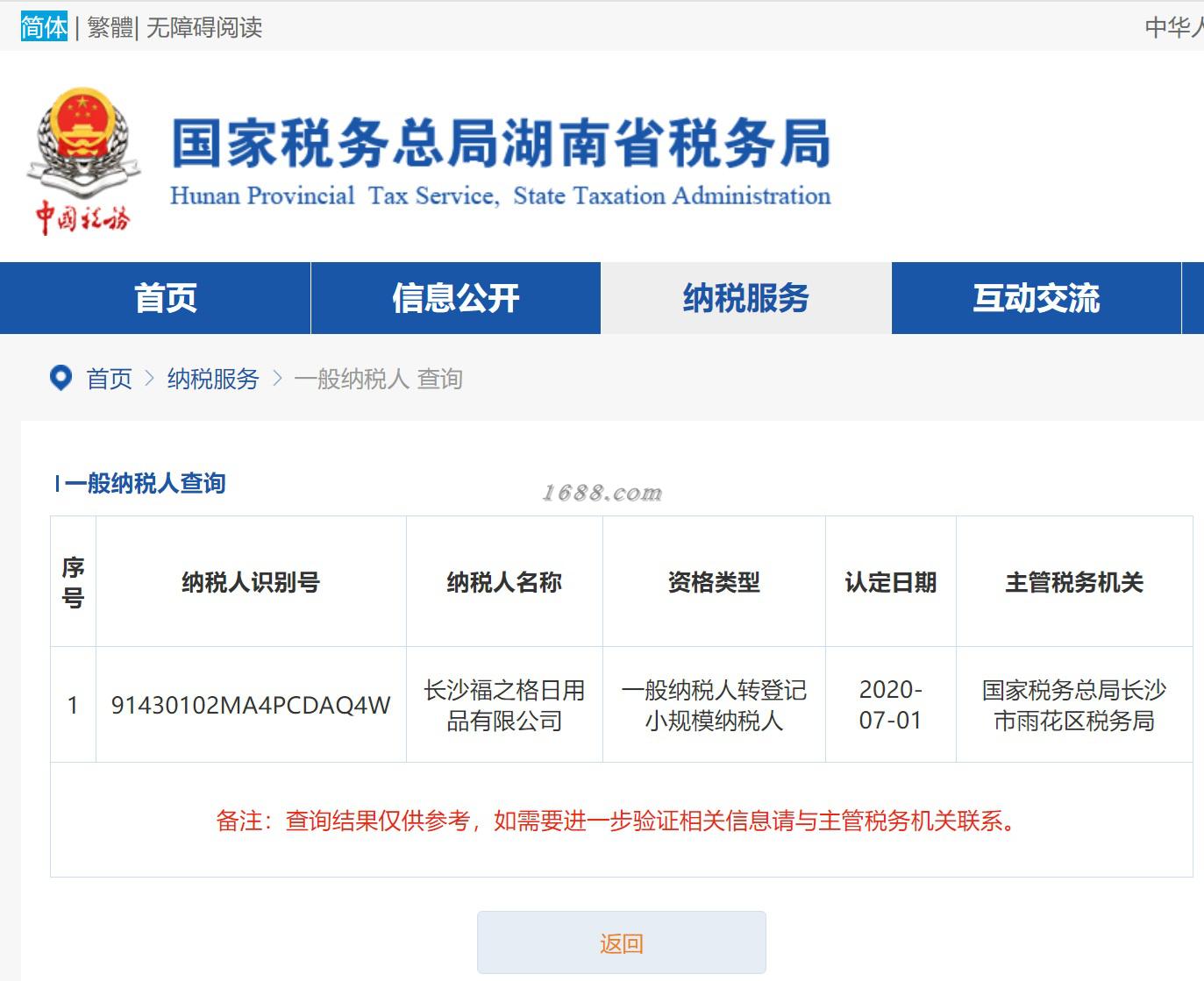1204x981 pixels.
Task: Click the 返回 back button
Action: (622, 942)
